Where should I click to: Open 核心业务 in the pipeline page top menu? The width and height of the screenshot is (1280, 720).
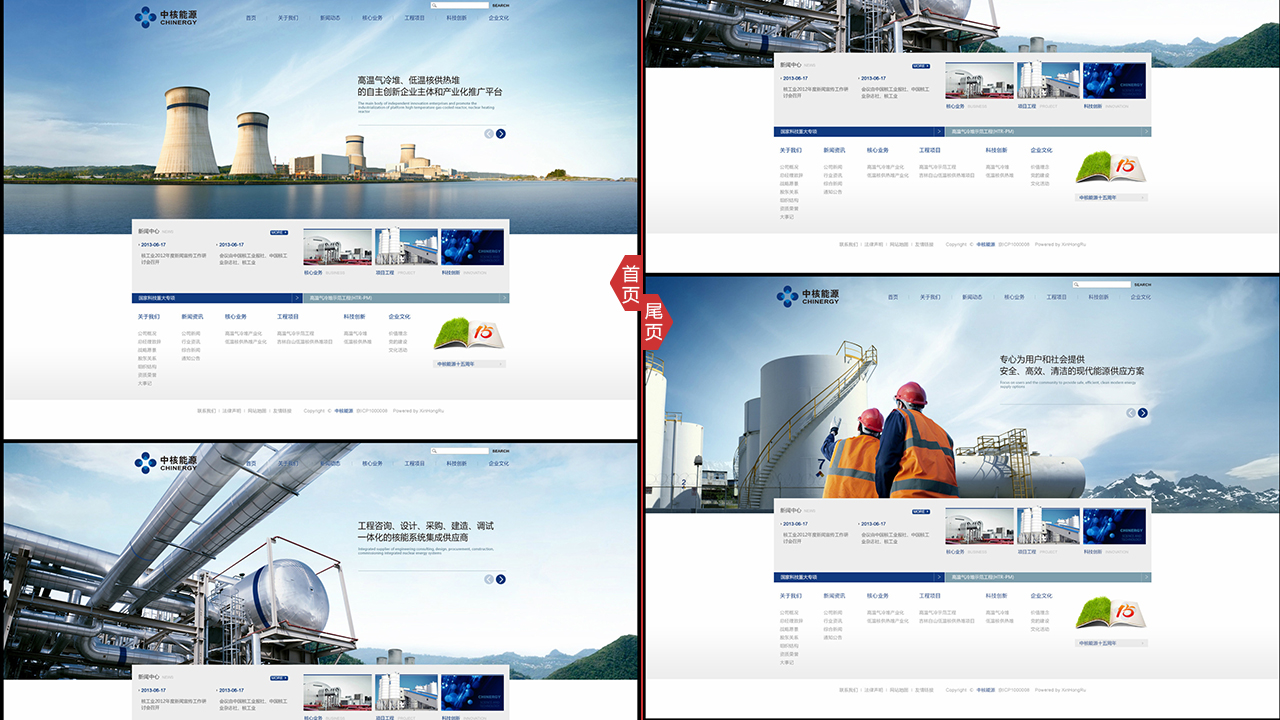[372, 464]
